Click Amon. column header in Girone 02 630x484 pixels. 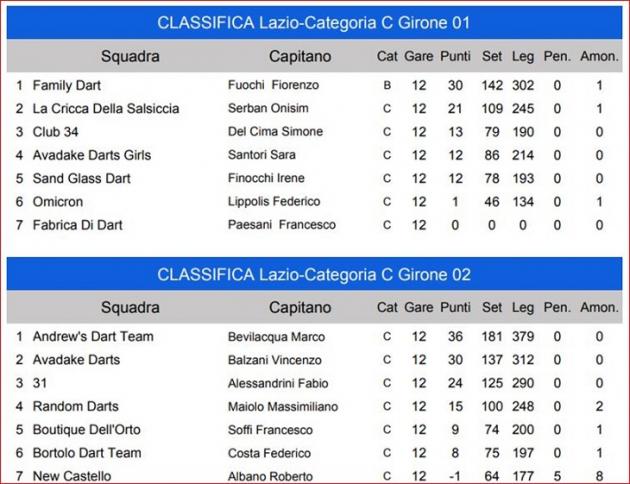click(x=599, y=308)
